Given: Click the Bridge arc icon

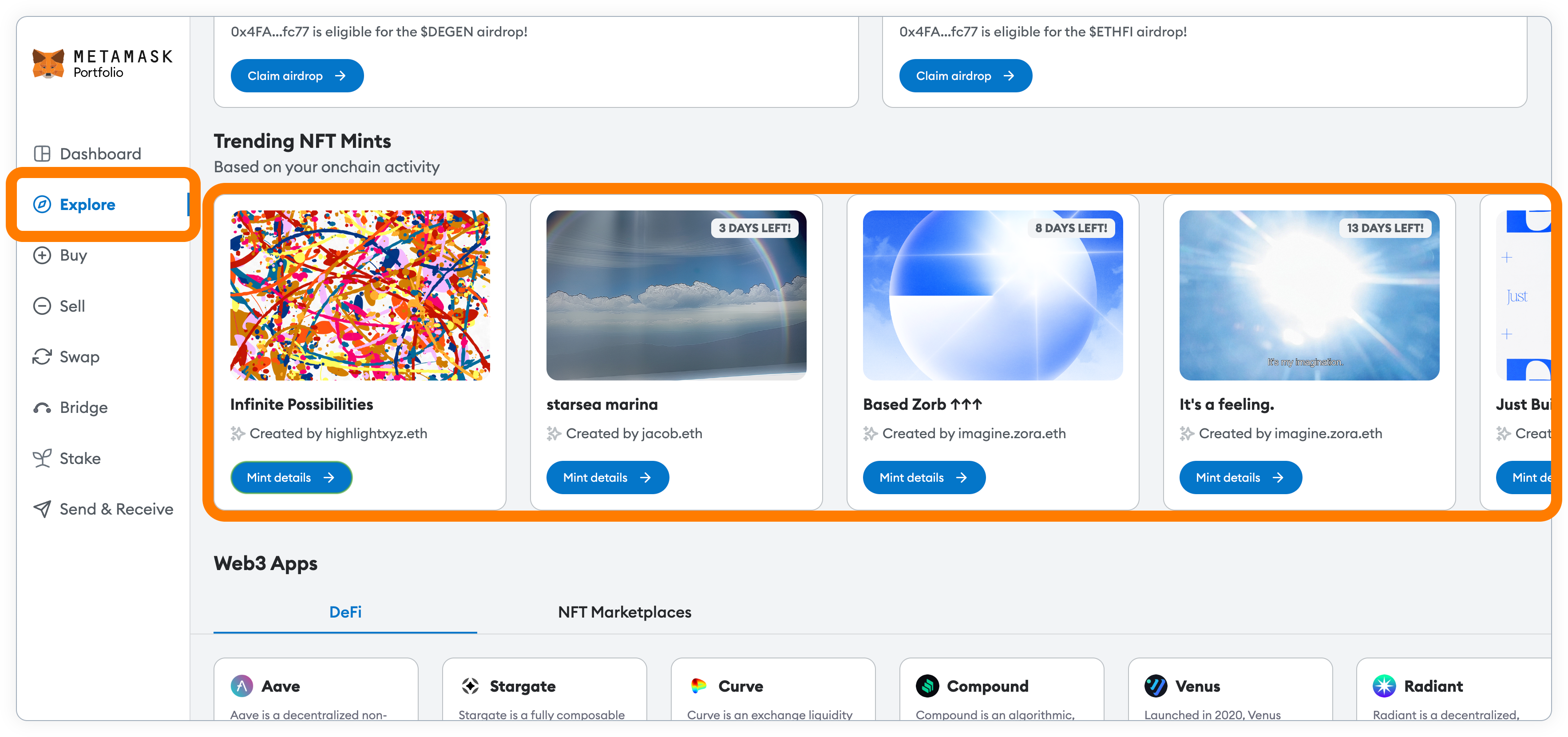Looking at the screenshot, I should coord(42,408).
